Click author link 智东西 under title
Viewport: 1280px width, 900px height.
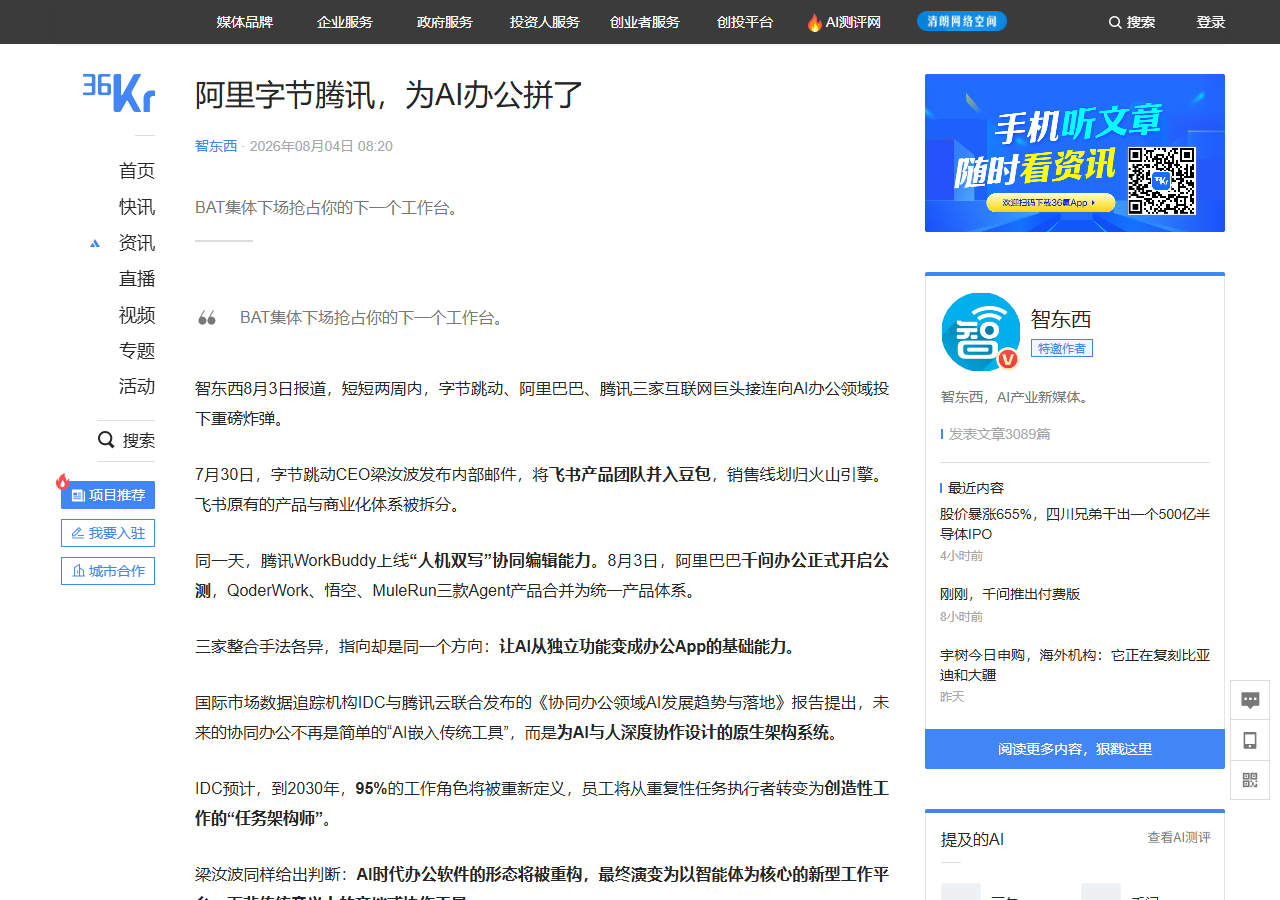pos(216,146)
